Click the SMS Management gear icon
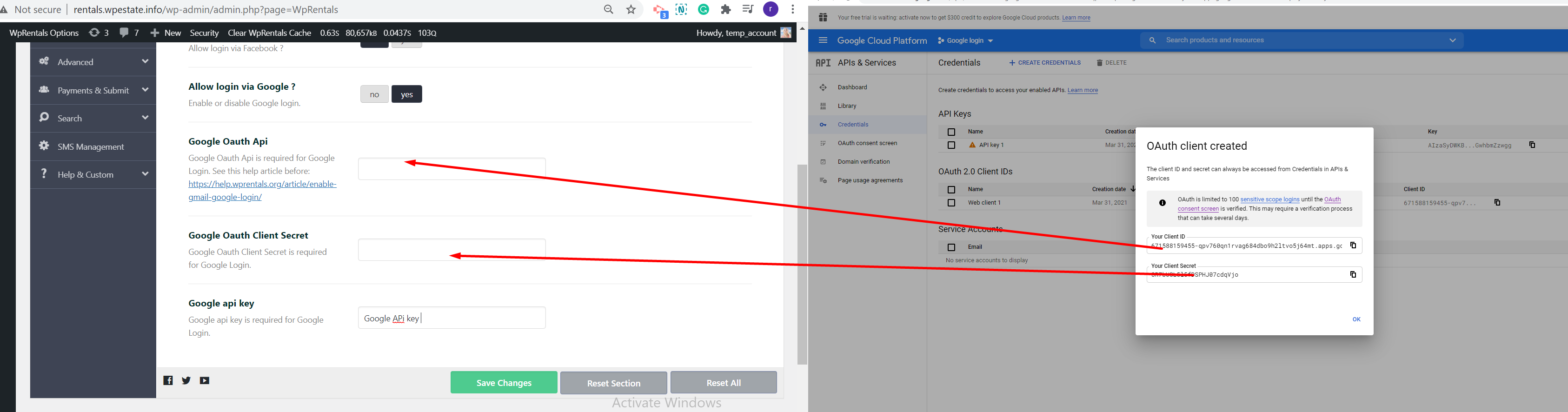This screenshot has height=412, width=1568. click(x=44, y=146)
